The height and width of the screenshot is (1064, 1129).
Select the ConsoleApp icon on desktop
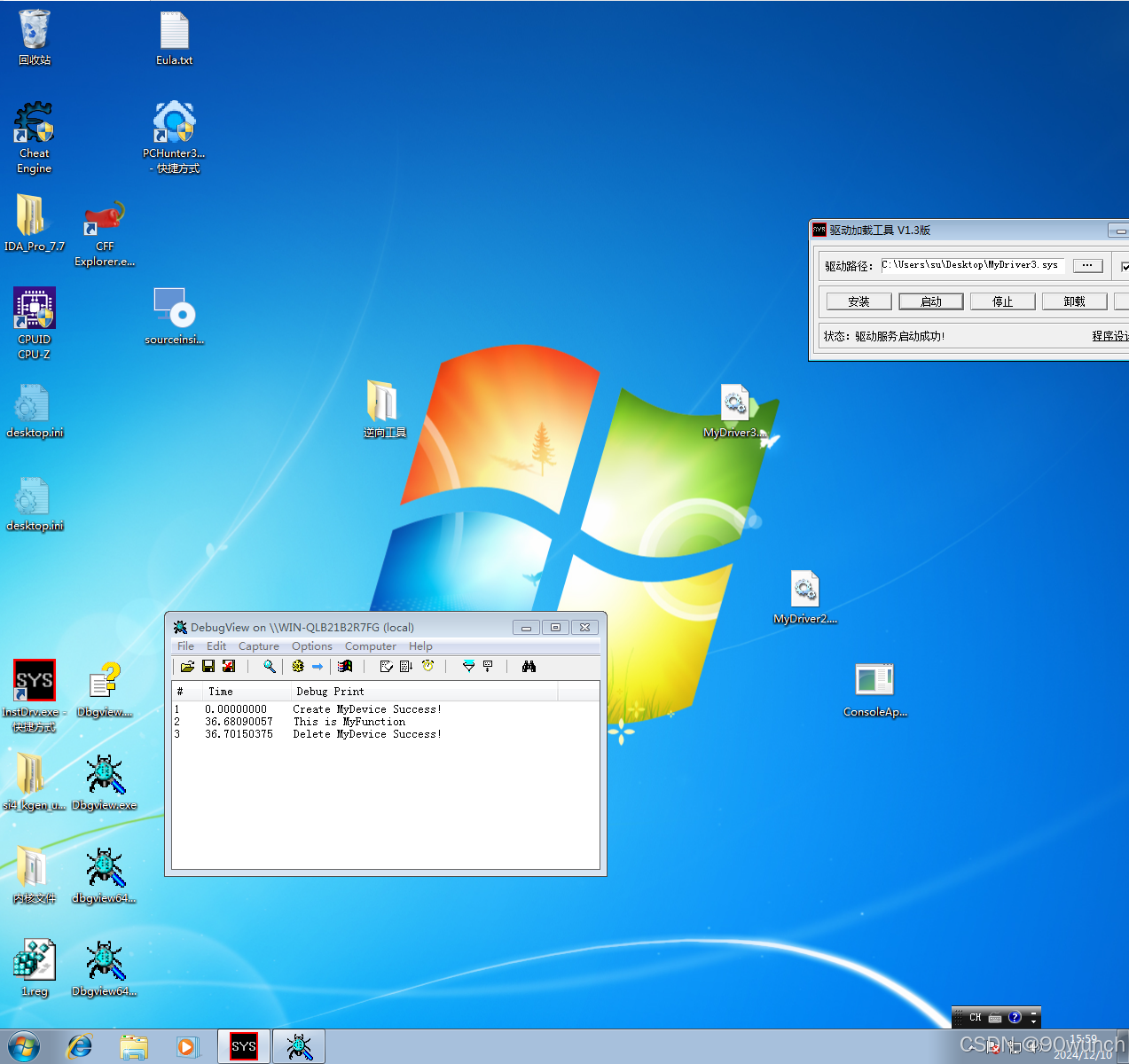point(875,690)
